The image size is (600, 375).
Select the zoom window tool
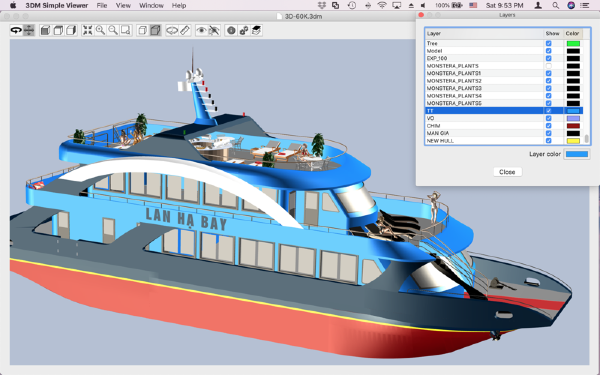point(126,30)
